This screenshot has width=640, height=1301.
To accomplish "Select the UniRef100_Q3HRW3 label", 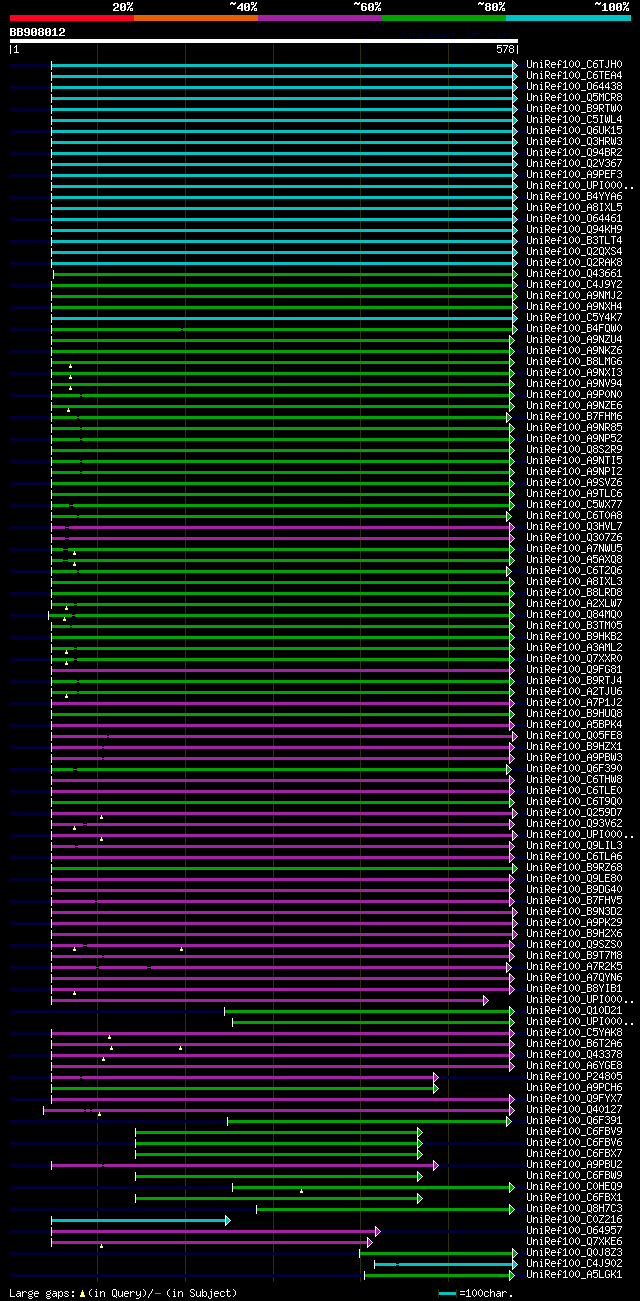I will coord(574,141).
